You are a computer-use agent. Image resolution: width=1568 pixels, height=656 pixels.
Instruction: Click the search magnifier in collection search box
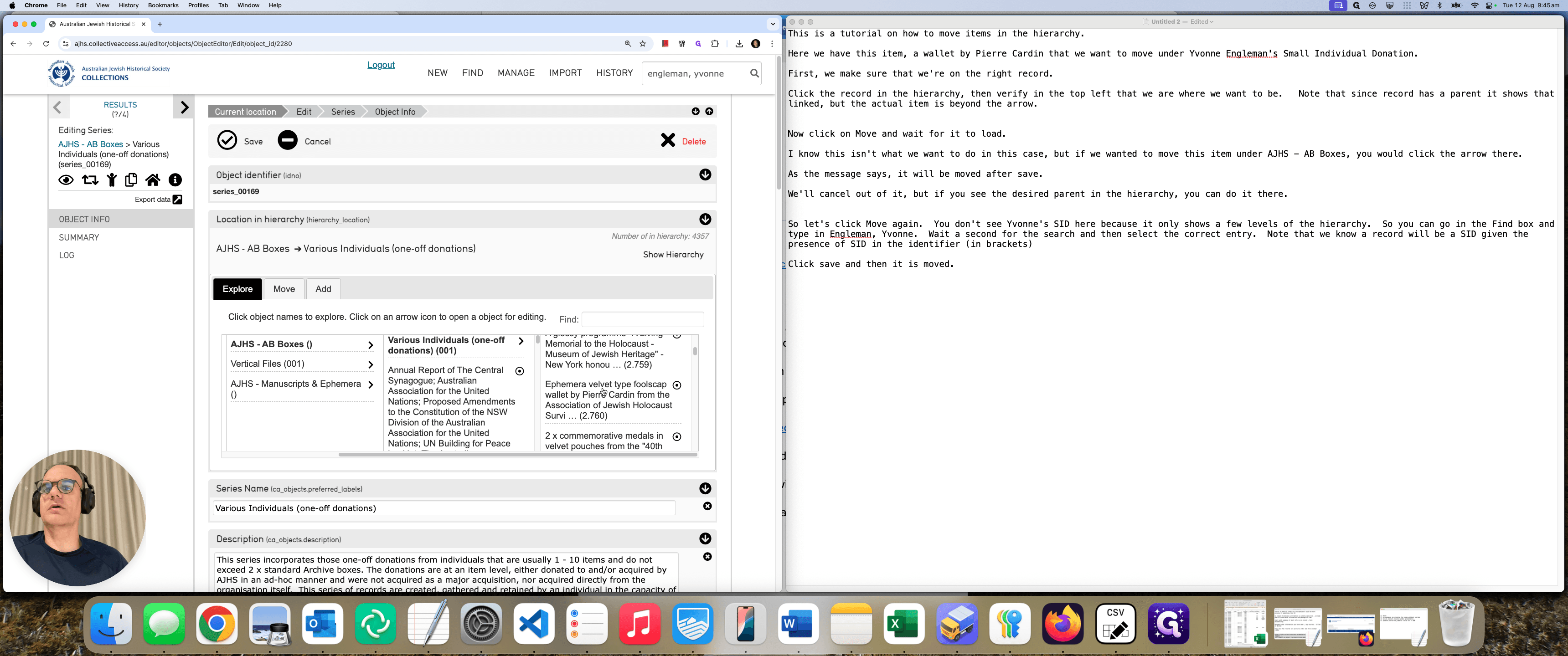pyautogui.click(x=754, y=74)
